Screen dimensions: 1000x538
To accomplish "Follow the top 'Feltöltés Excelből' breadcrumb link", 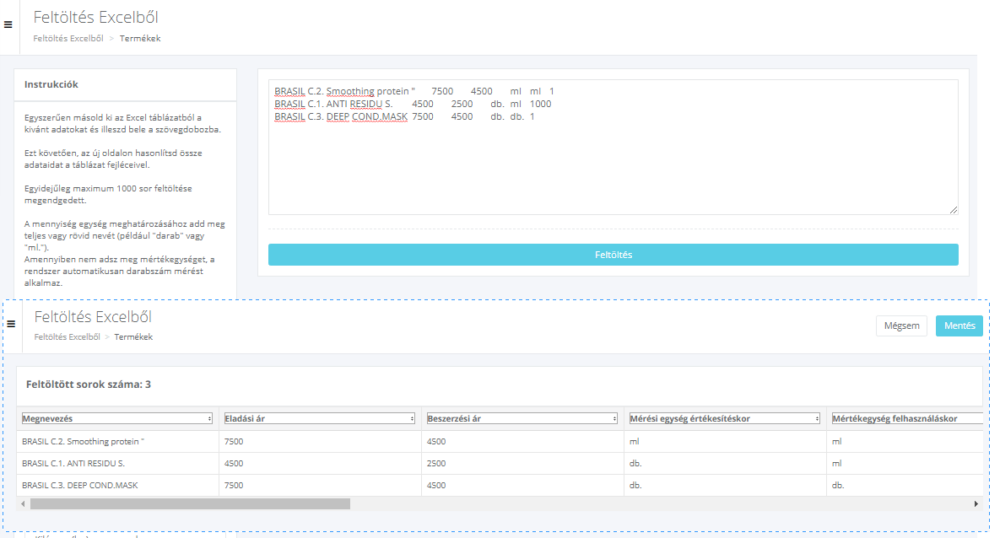I will tap(68, 38).
